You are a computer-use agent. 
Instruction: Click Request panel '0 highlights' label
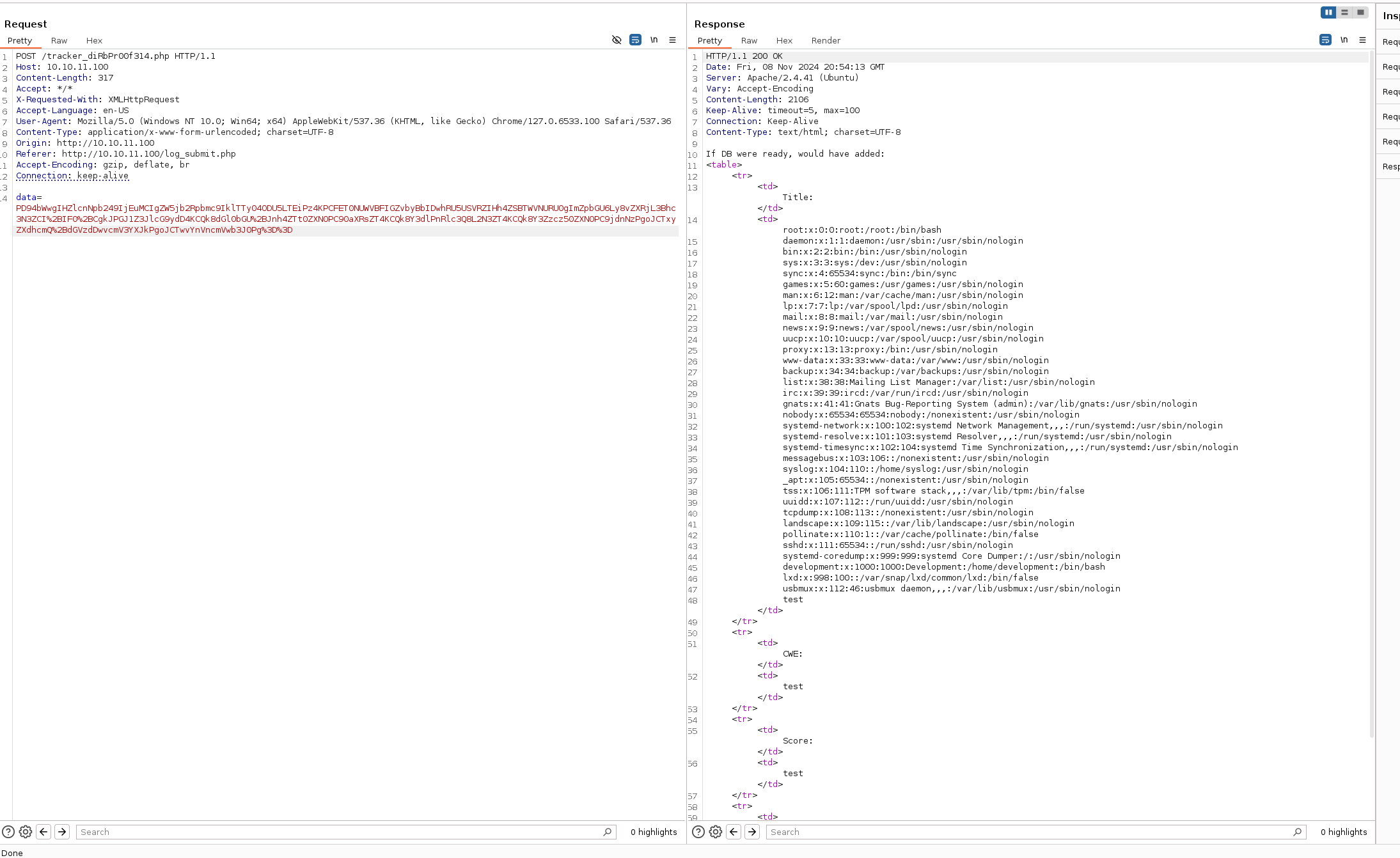[654, 832]
